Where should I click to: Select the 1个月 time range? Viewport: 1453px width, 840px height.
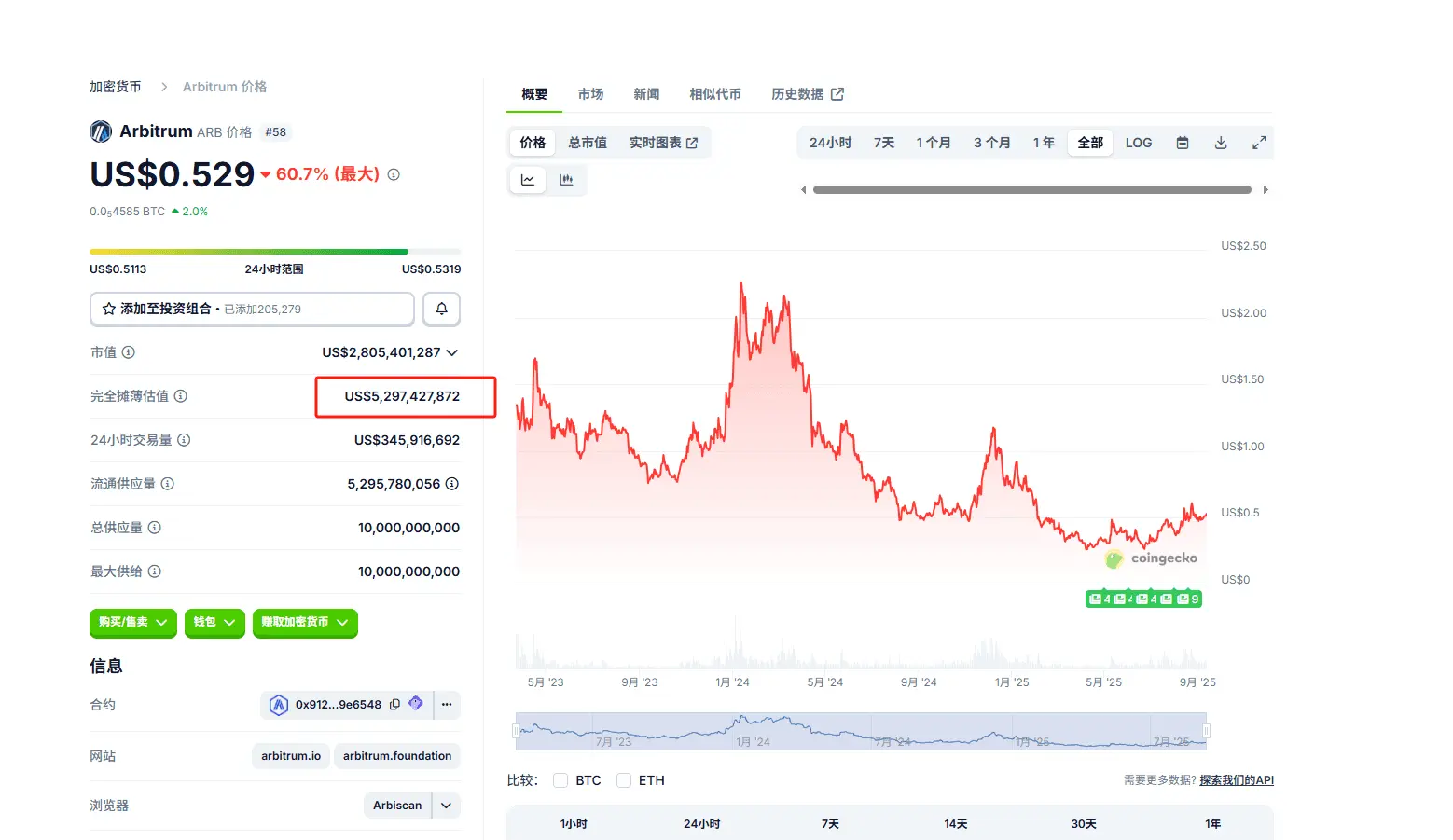[x=934, y=143]
